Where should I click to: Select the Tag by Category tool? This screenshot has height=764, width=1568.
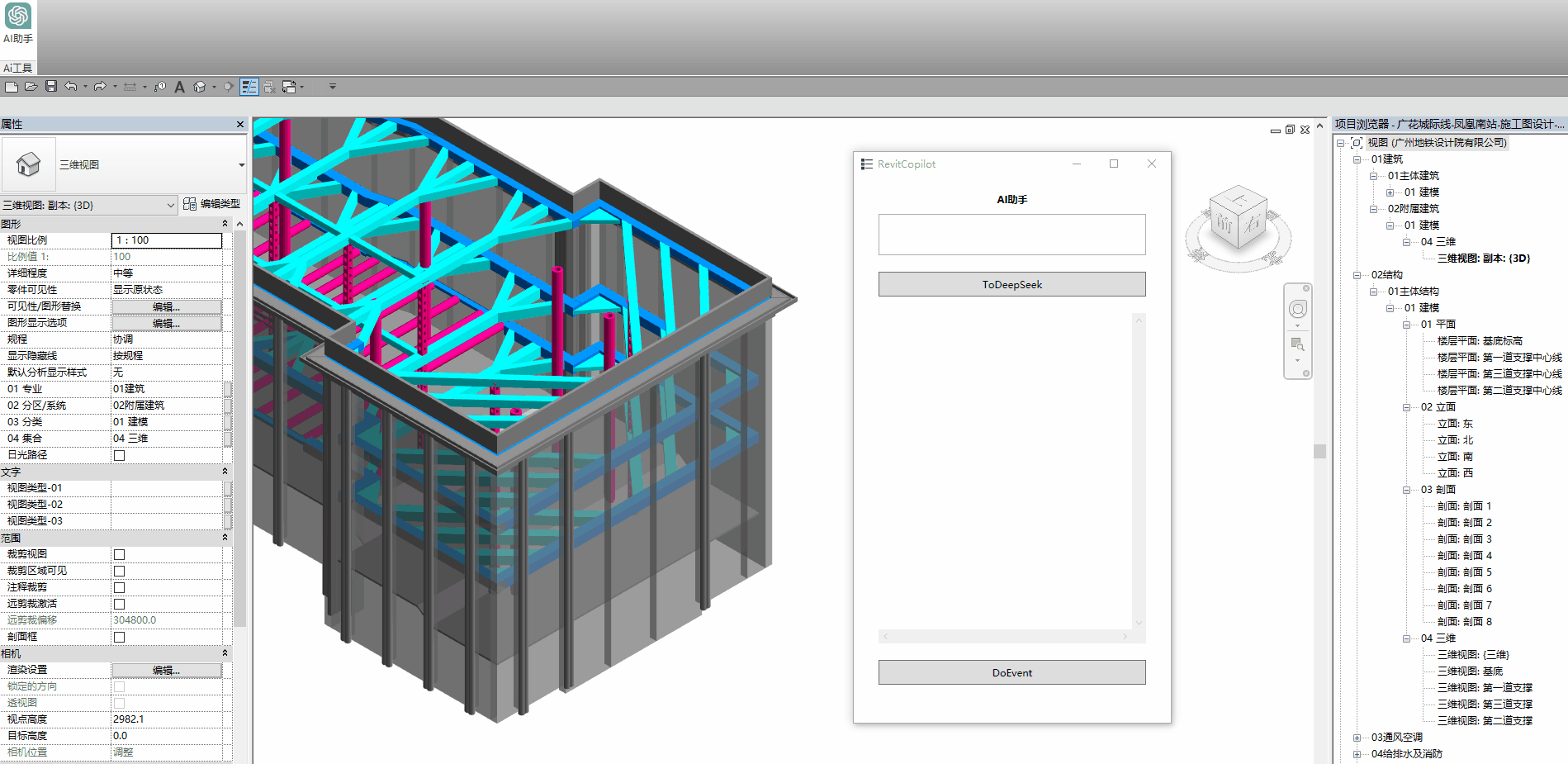coord(159,87)
